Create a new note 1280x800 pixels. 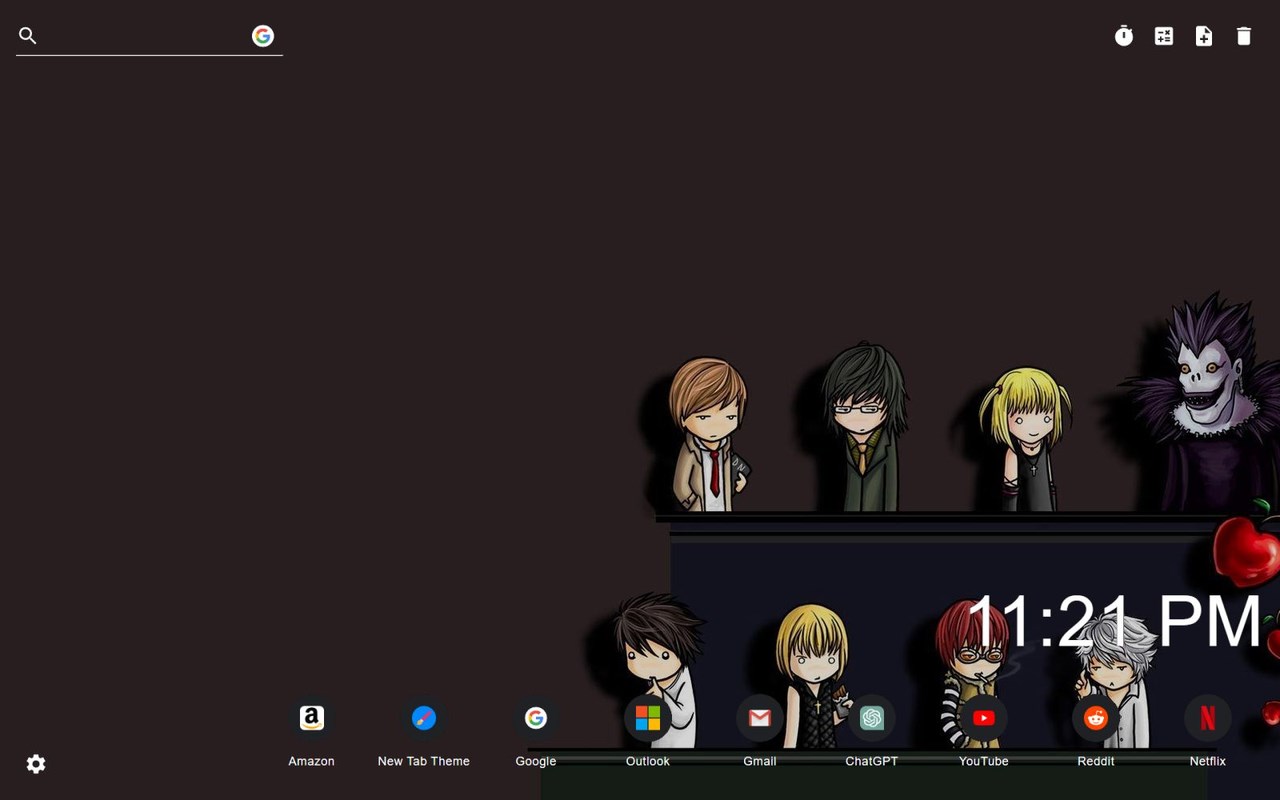1204,36
